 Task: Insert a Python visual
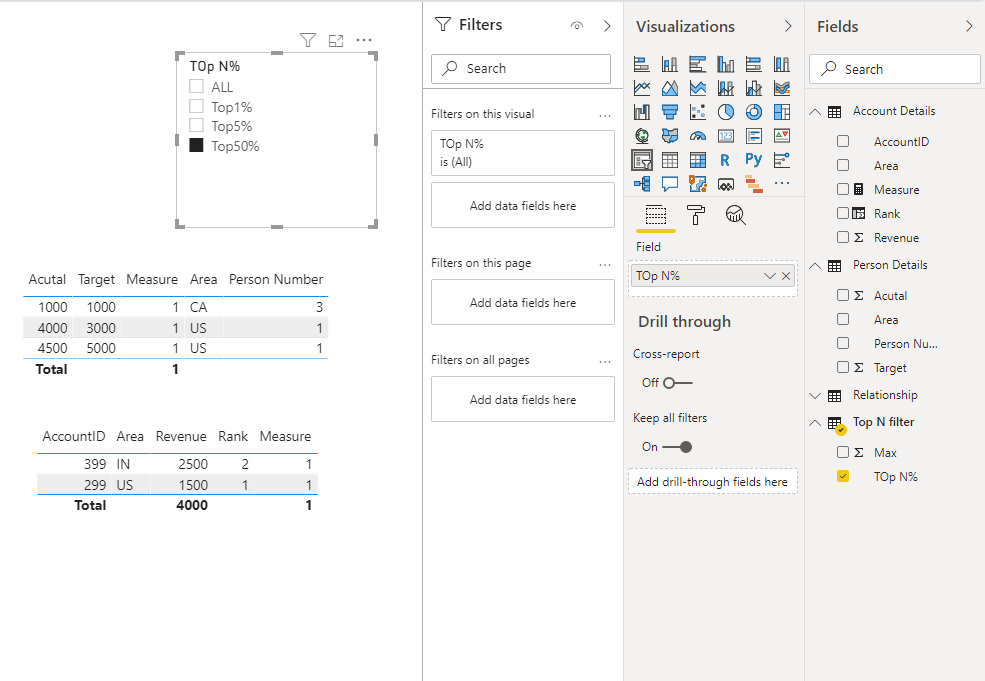[x=754, y=160]
